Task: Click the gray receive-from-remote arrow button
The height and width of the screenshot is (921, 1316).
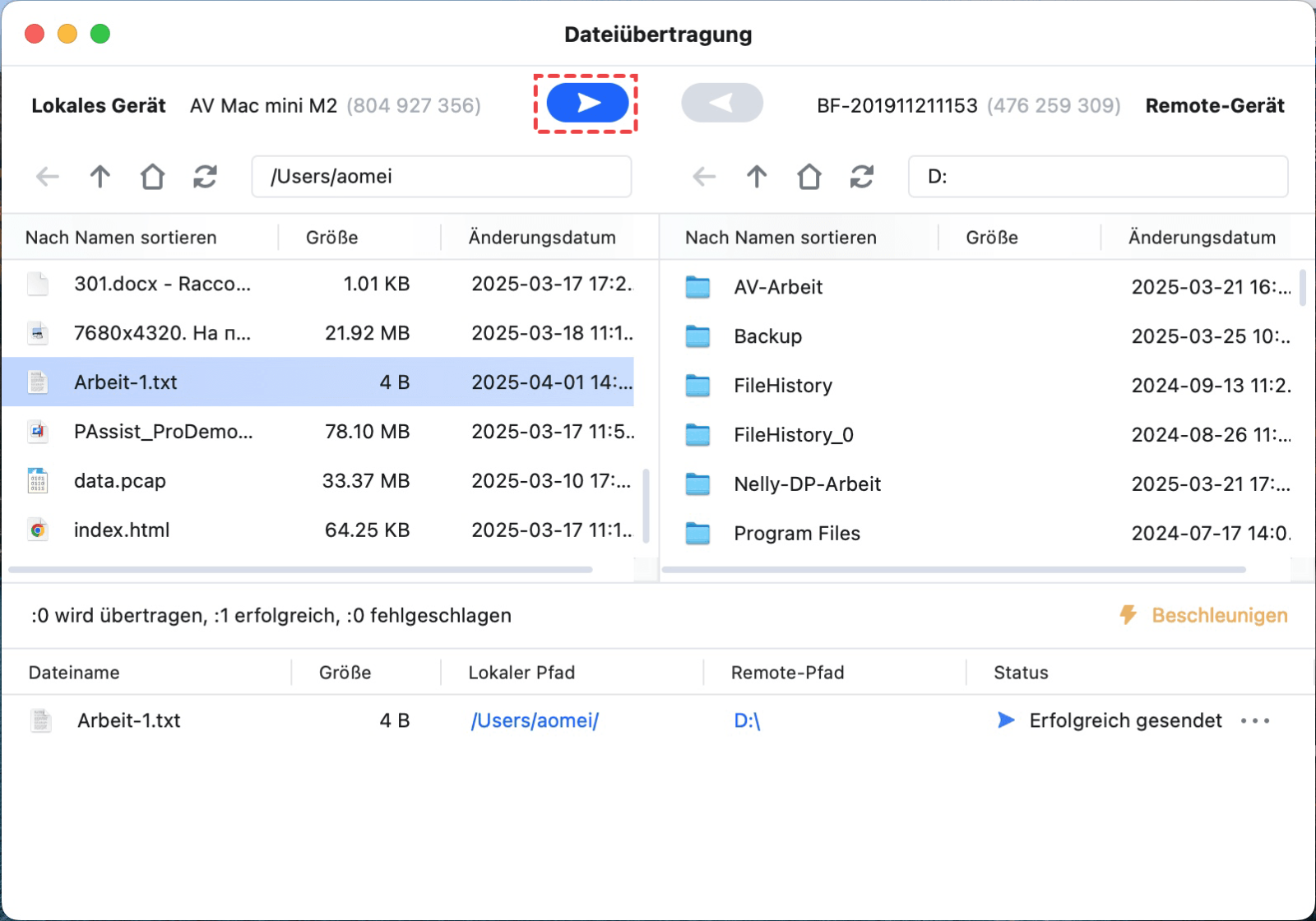Action: click(721, 103)
